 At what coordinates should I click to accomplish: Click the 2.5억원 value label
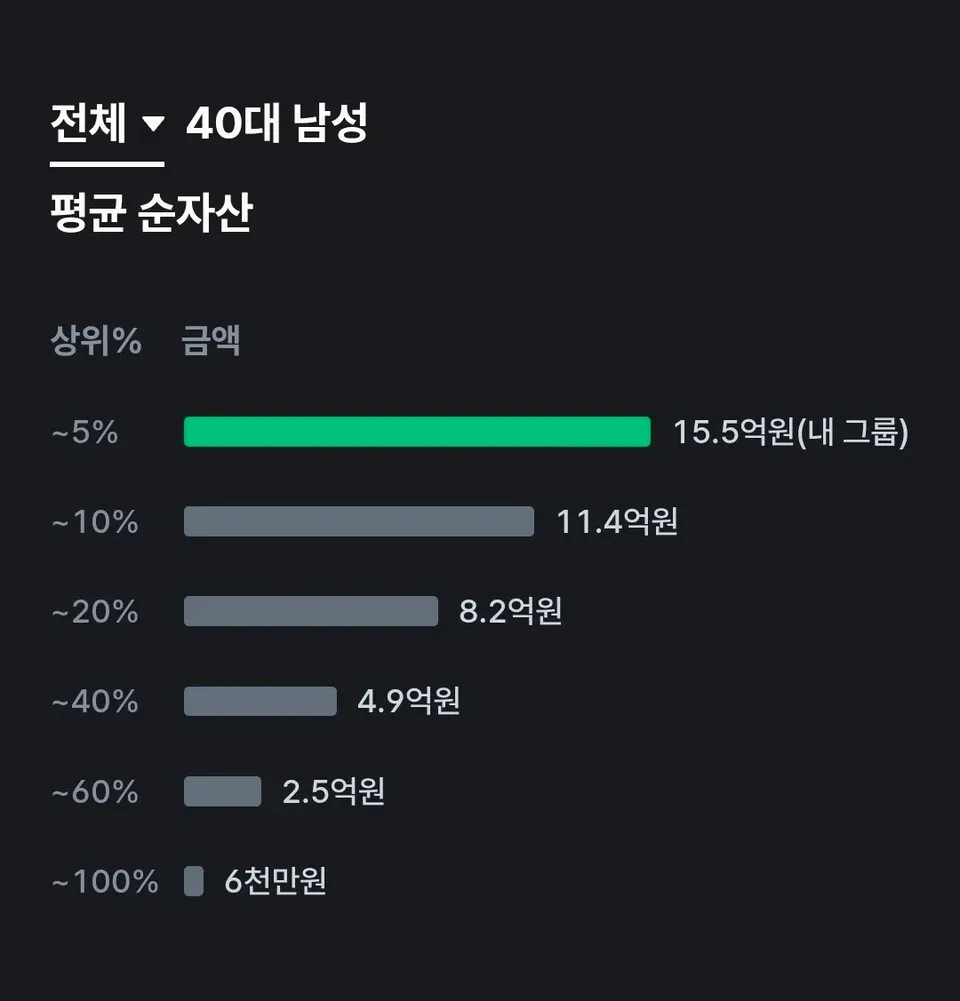[x=333, y=791]
